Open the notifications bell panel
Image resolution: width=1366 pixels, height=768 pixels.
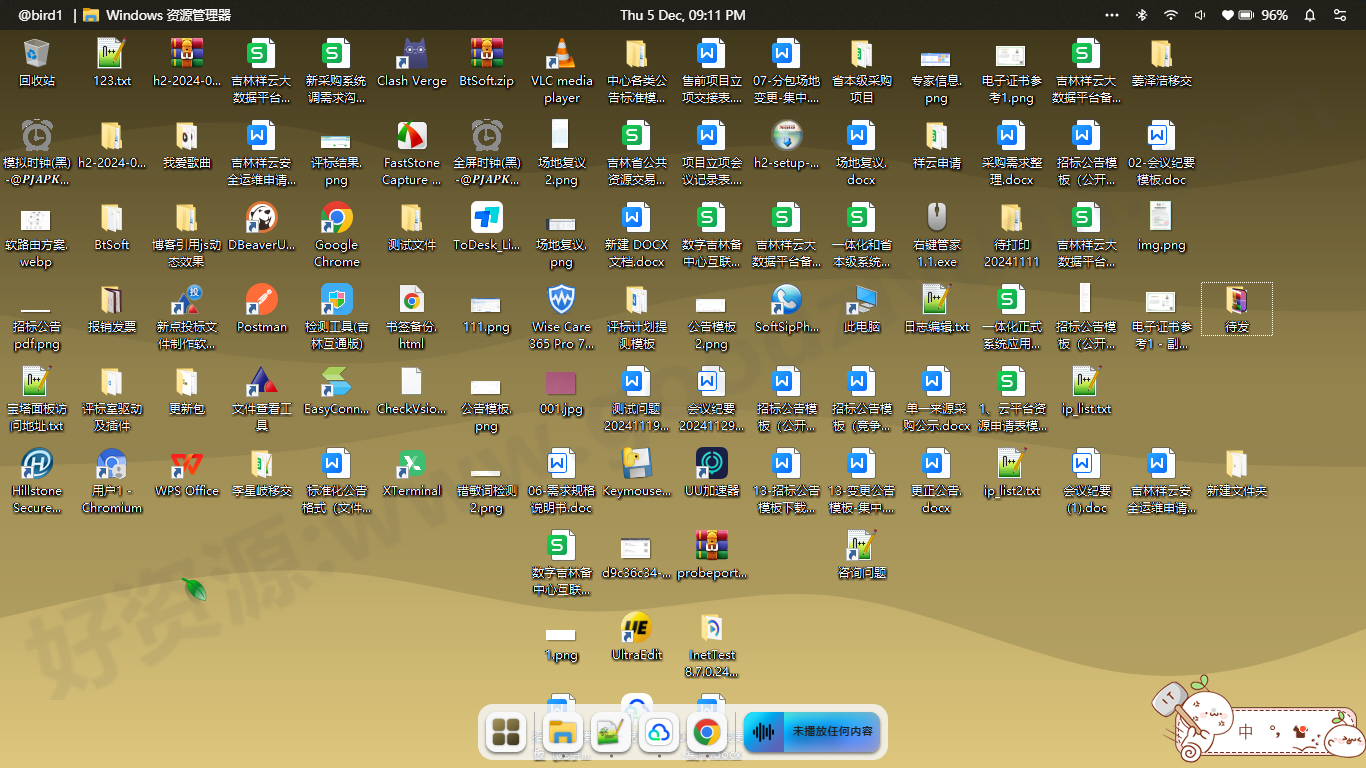point(1310,15)
